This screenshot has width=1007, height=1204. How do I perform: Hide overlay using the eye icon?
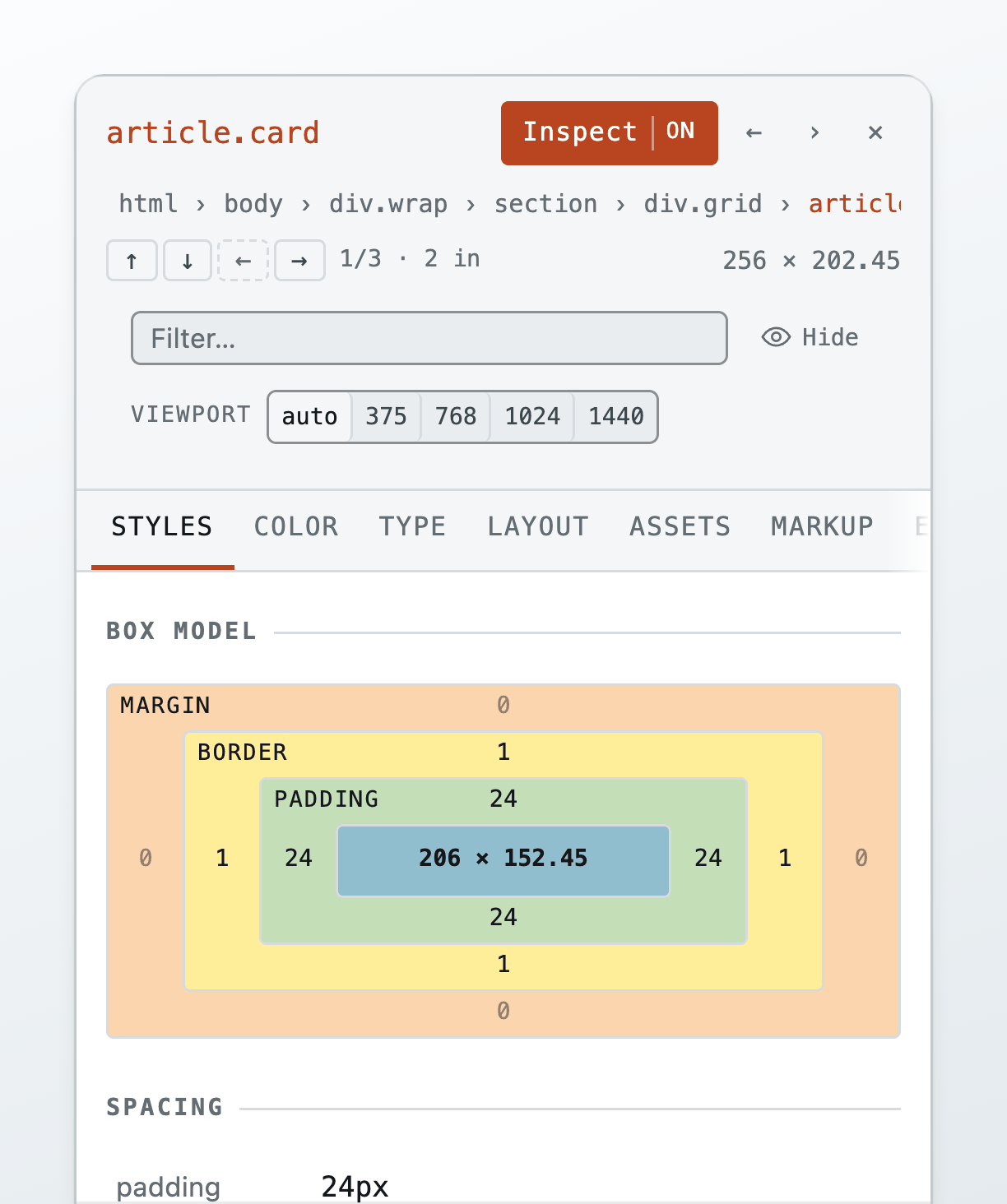coord(810,337)
